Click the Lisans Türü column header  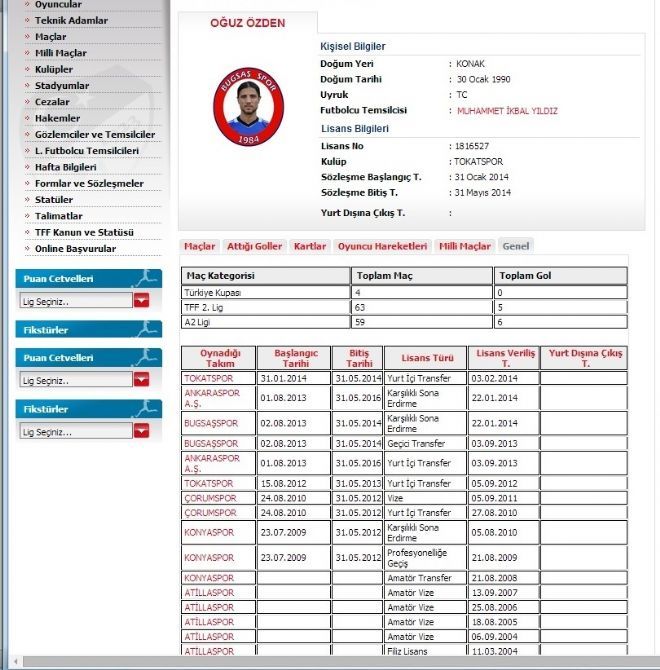pos(425,358)
